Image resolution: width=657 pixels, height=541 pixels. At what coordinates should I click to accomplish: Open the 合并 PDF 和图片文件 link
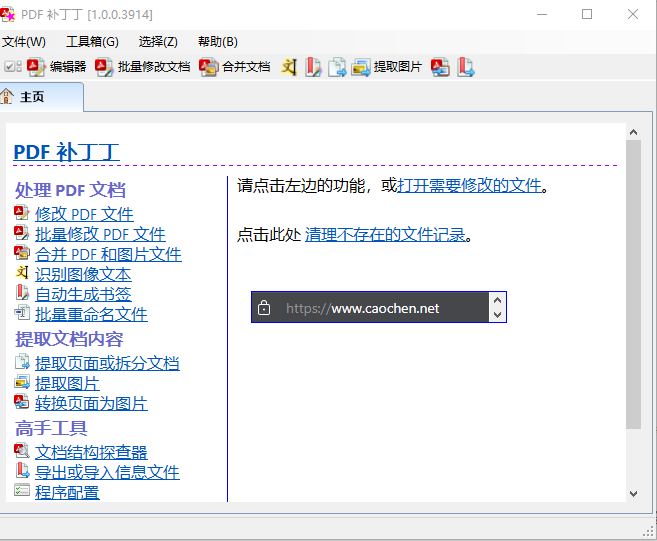tap(108, 254)
